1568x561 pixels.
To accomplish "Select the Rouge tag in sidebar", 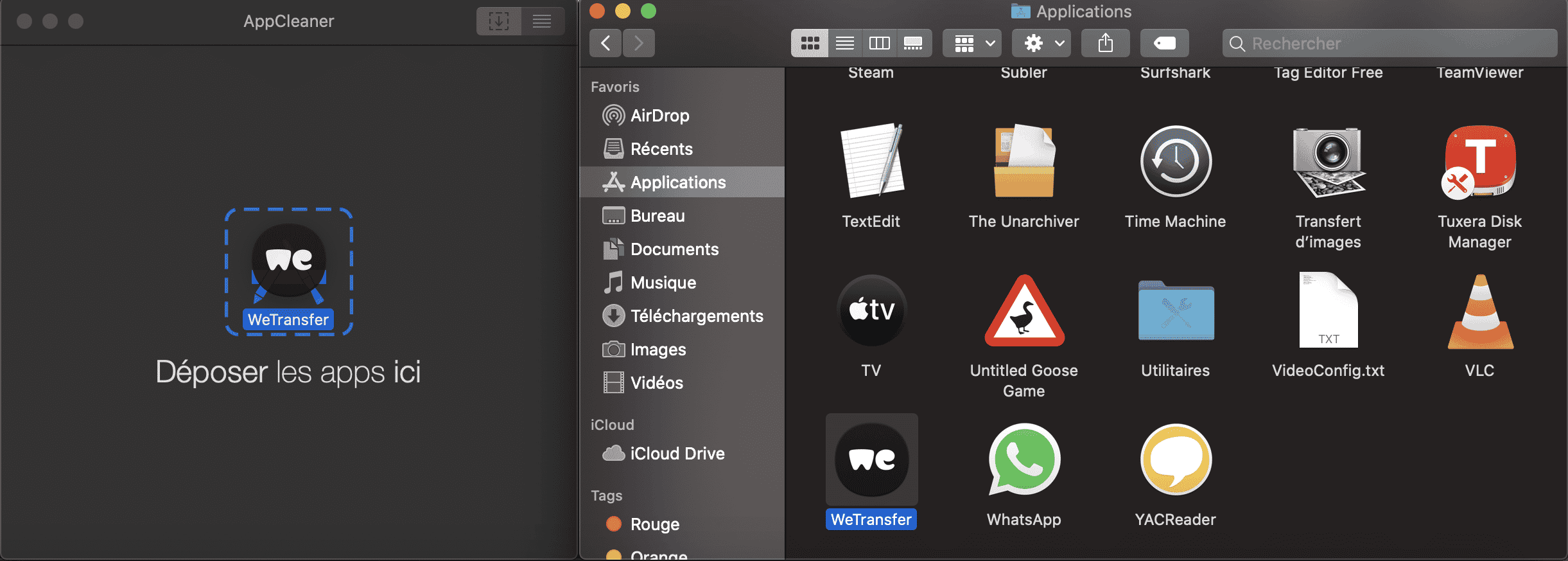I will tap(682, 524).
